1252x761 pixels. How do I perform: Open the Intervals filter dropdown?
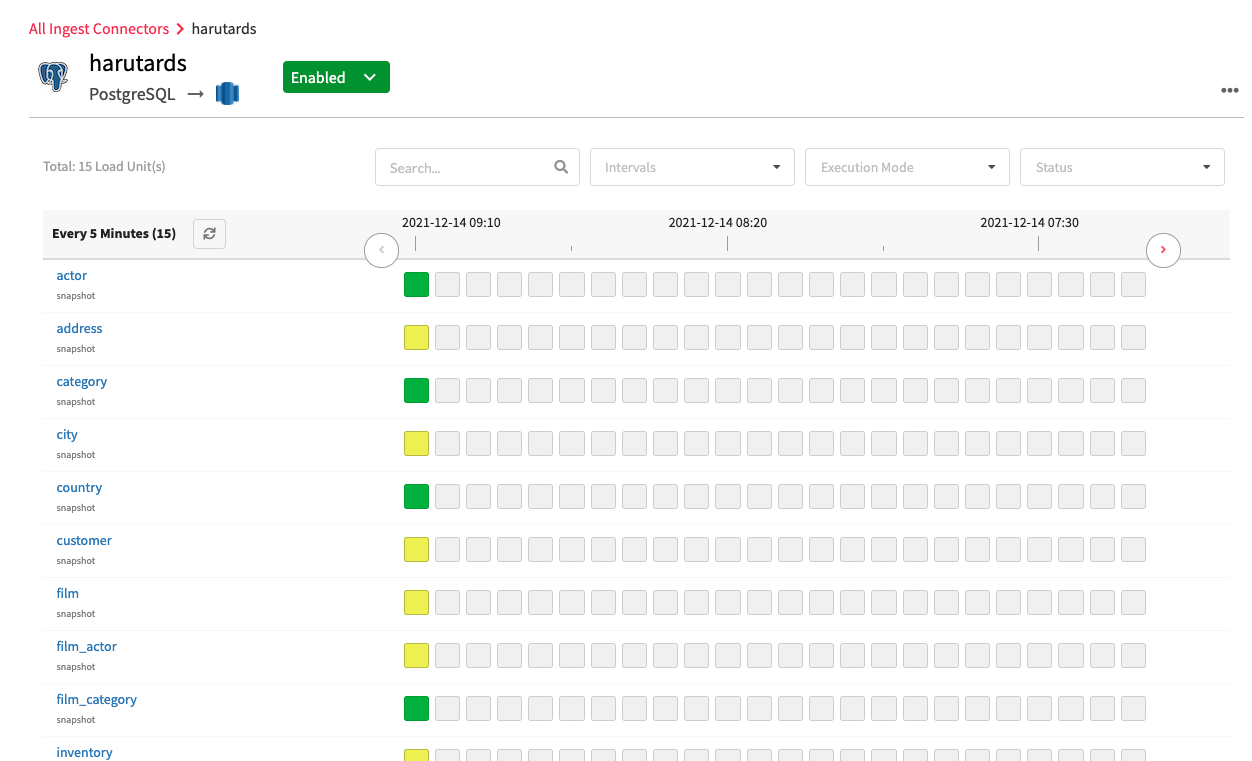[x=692, y=167]
